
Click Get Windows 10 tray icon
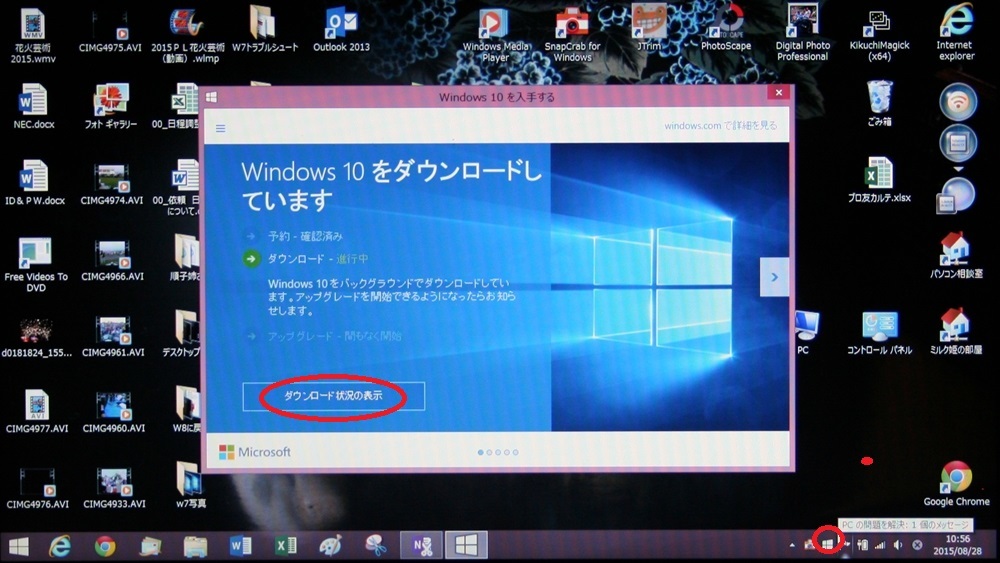point(828,544)
